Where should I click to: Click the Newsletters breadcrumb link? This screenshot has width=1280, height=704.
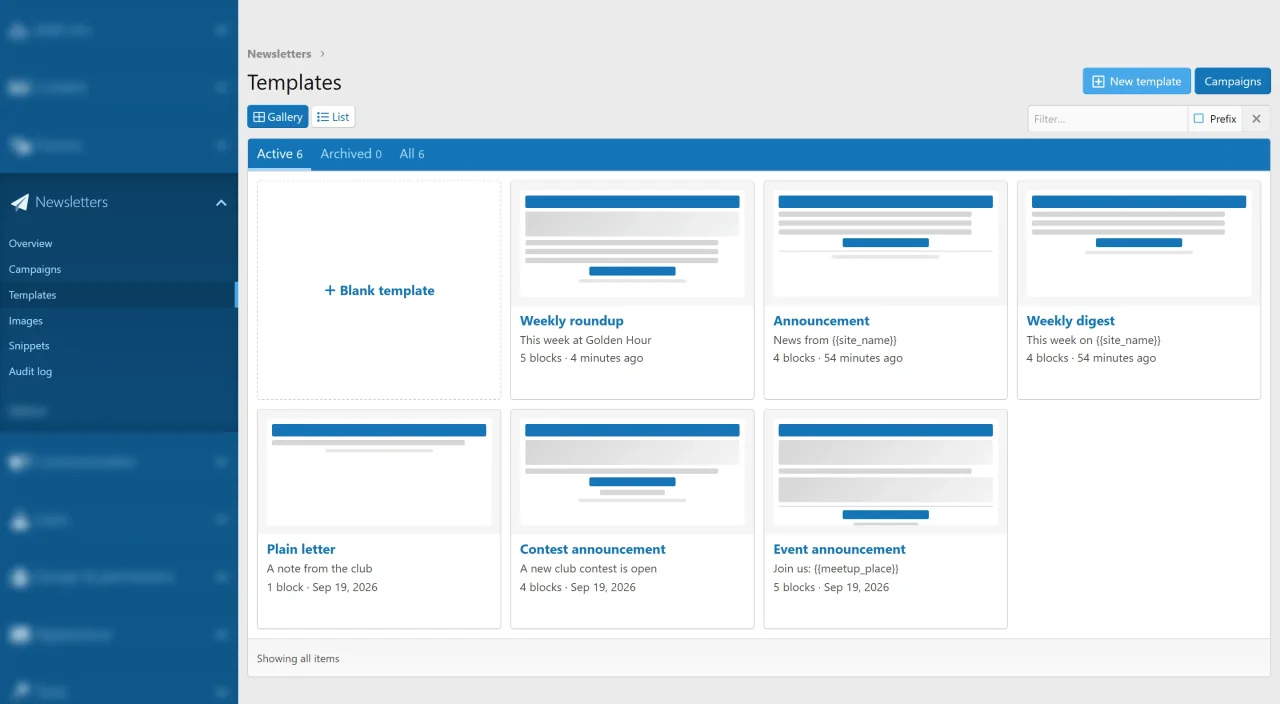[x=279, y=54]
